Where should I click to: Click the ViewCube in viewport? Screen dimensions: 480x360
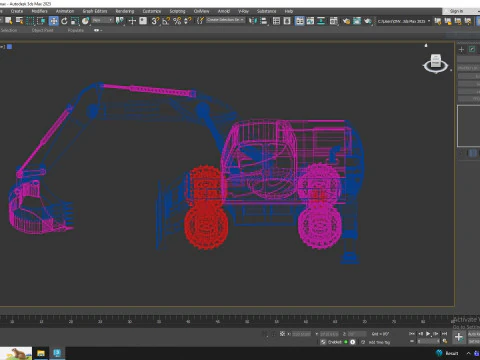click(436, 63)
